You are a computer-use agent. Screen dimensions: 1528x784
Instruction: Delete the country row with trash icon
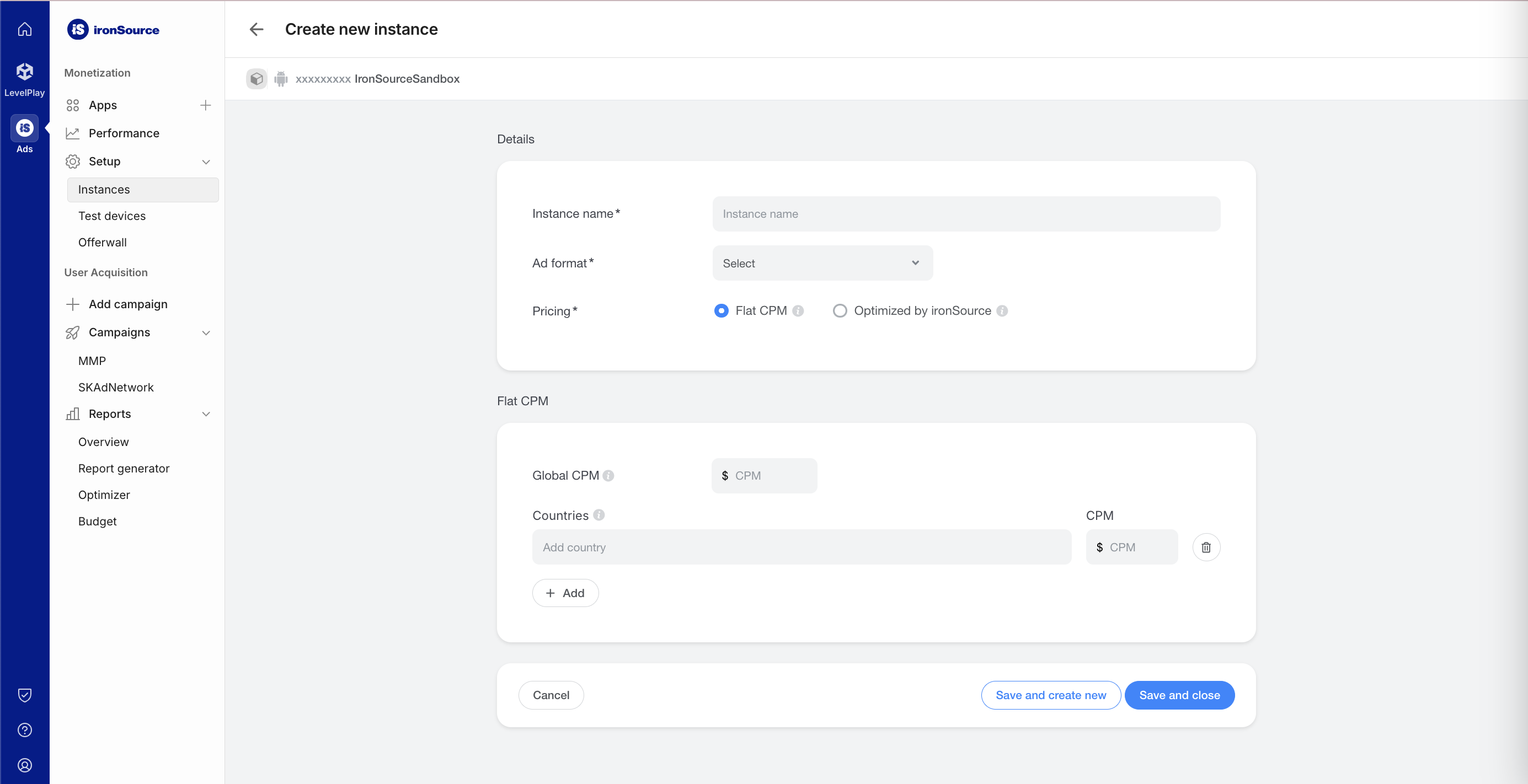1206,547
